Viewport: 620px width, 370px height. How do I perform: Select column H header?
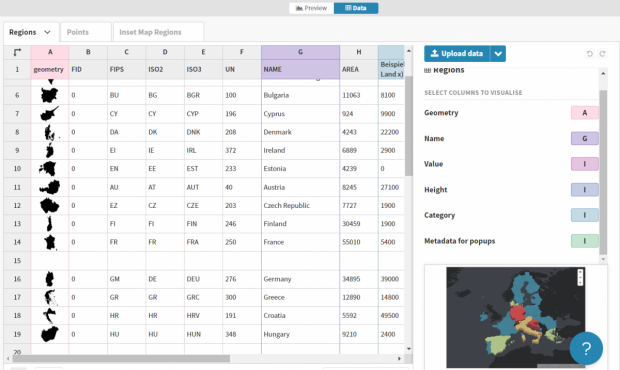[x=359, y=52]
